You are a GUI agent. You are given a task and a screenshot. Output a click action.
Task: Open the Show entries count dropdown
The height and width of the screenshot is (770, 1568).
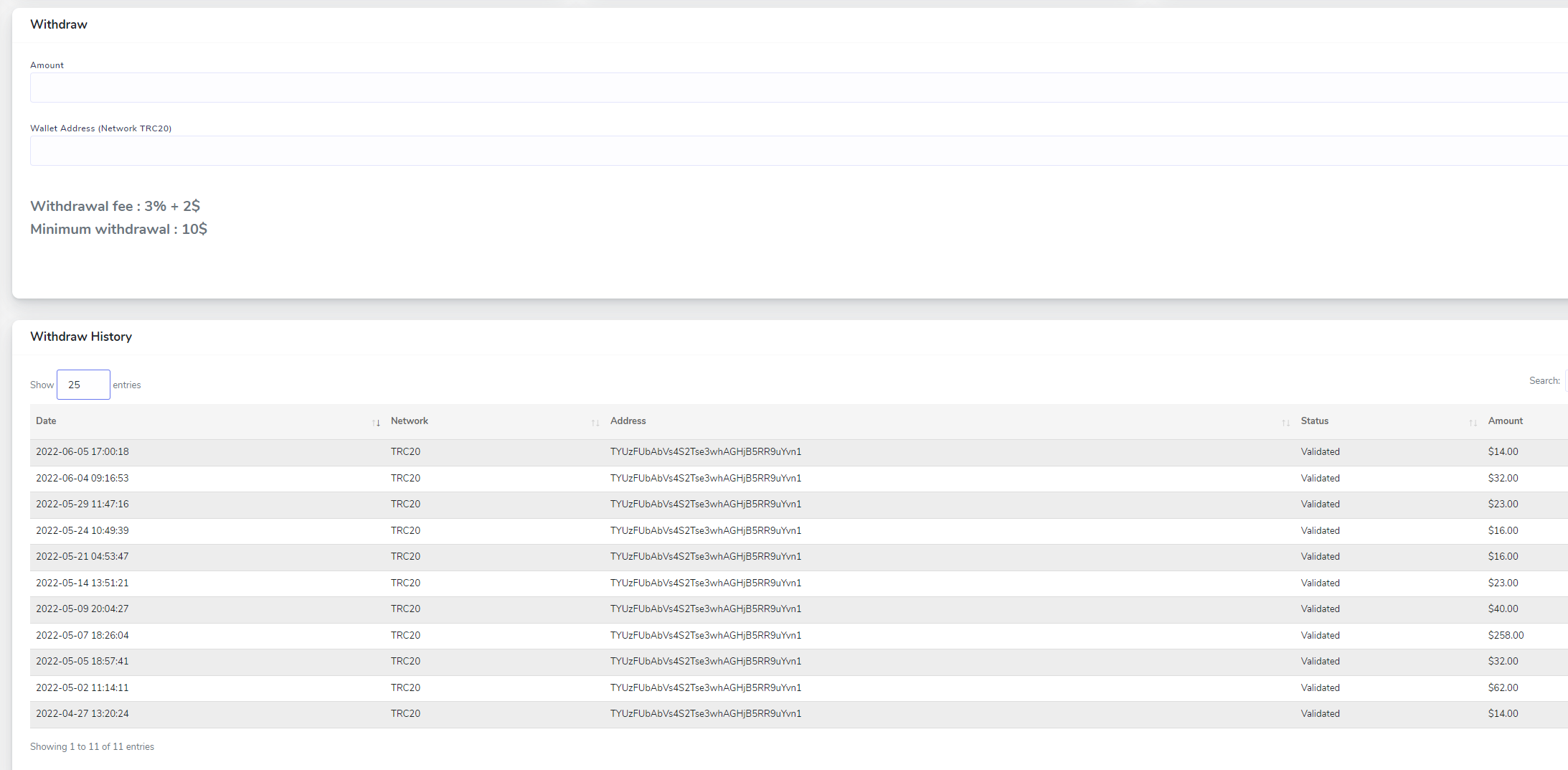coord(83,385)
